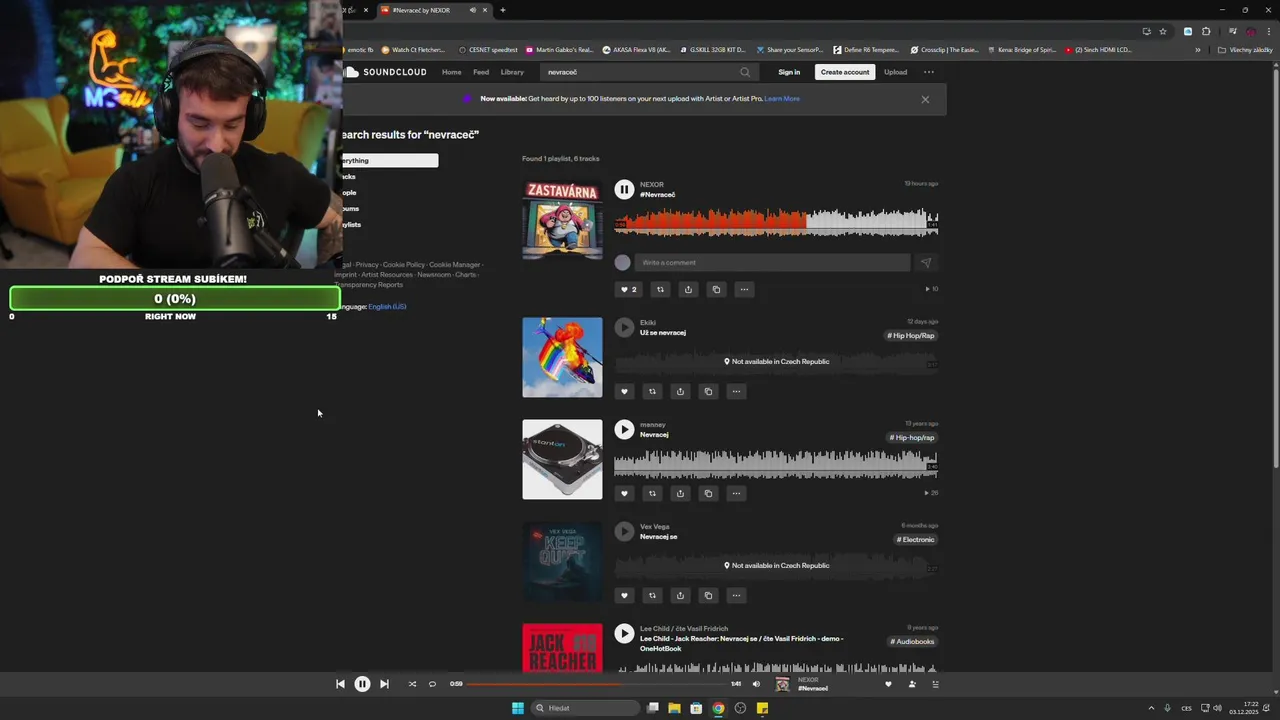This screenshot has width=1280, height=720.
Task: Open more options for Vex Vega track
Action: [x=736, y=596]
